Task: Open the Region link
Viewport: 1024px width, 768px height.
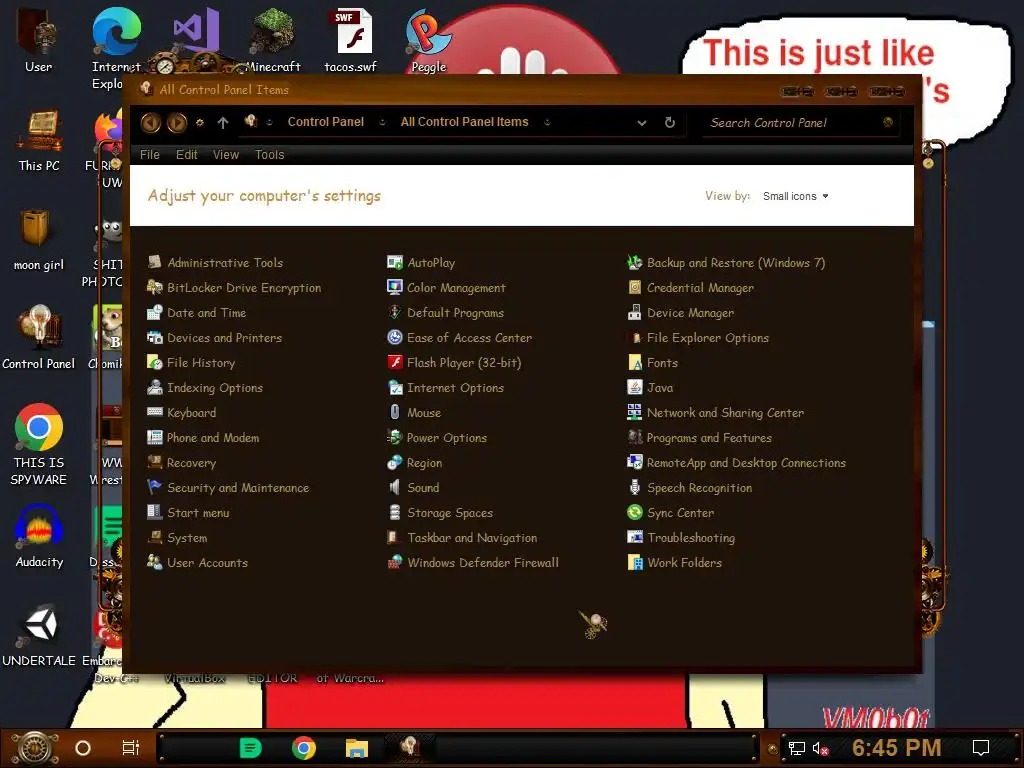Action: click(424, 462)
